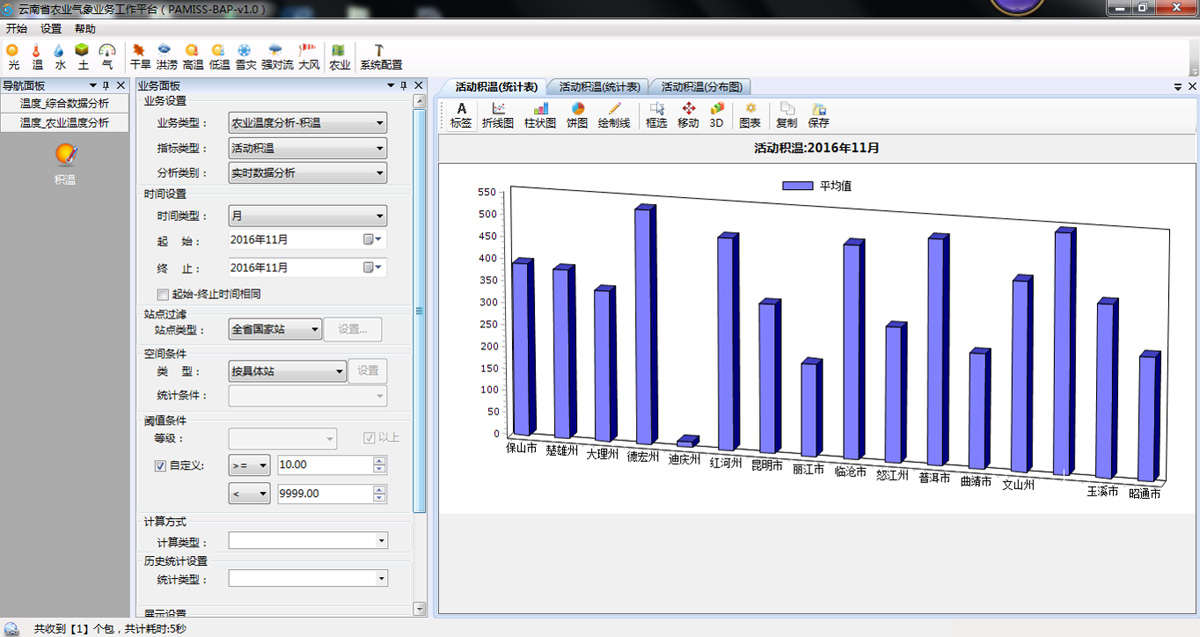Open the 雪灾 snow disaster module
Screen dimensions: 1200x637
245,56
